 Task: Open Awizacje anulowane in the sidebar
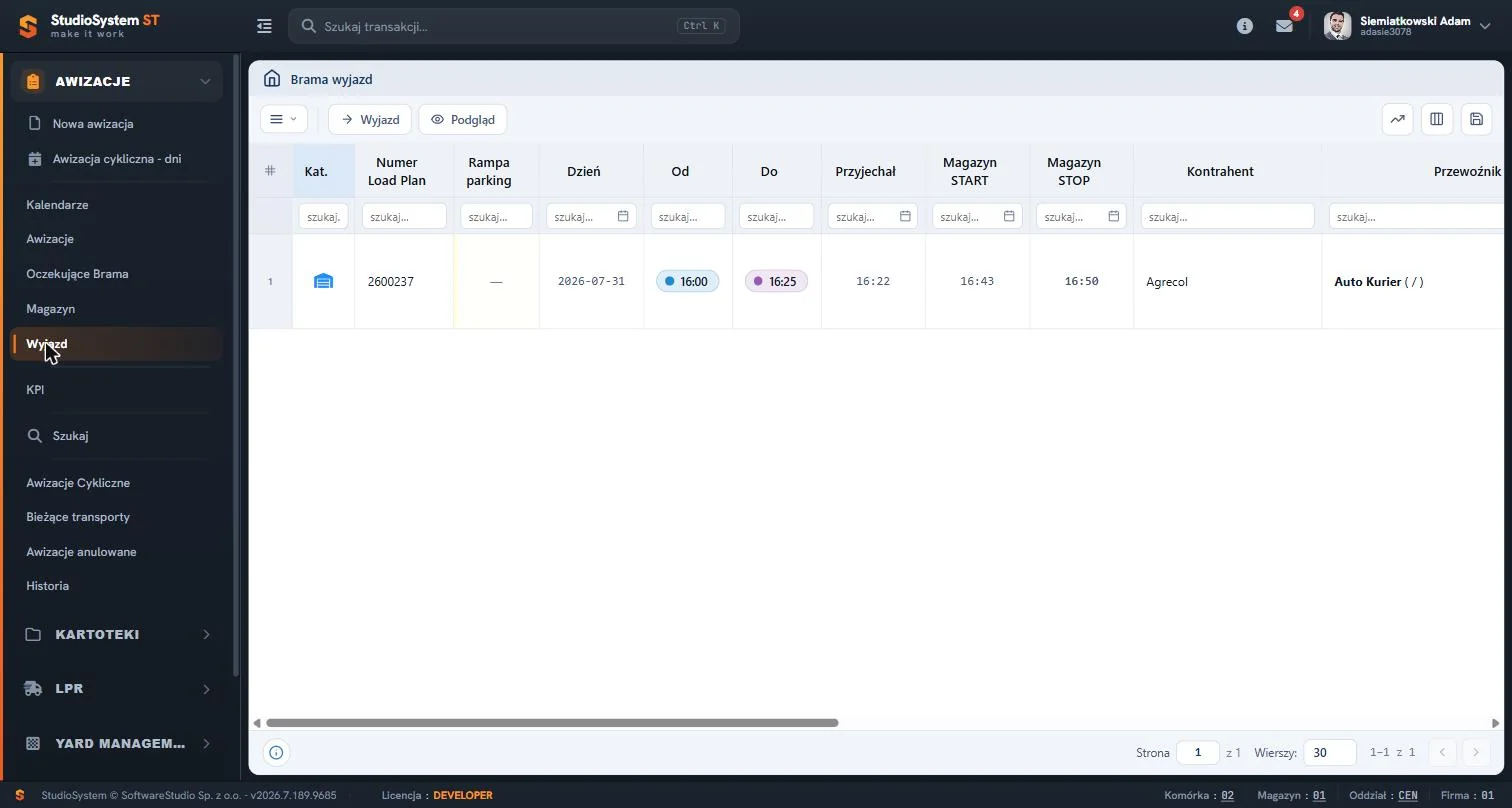81,552
